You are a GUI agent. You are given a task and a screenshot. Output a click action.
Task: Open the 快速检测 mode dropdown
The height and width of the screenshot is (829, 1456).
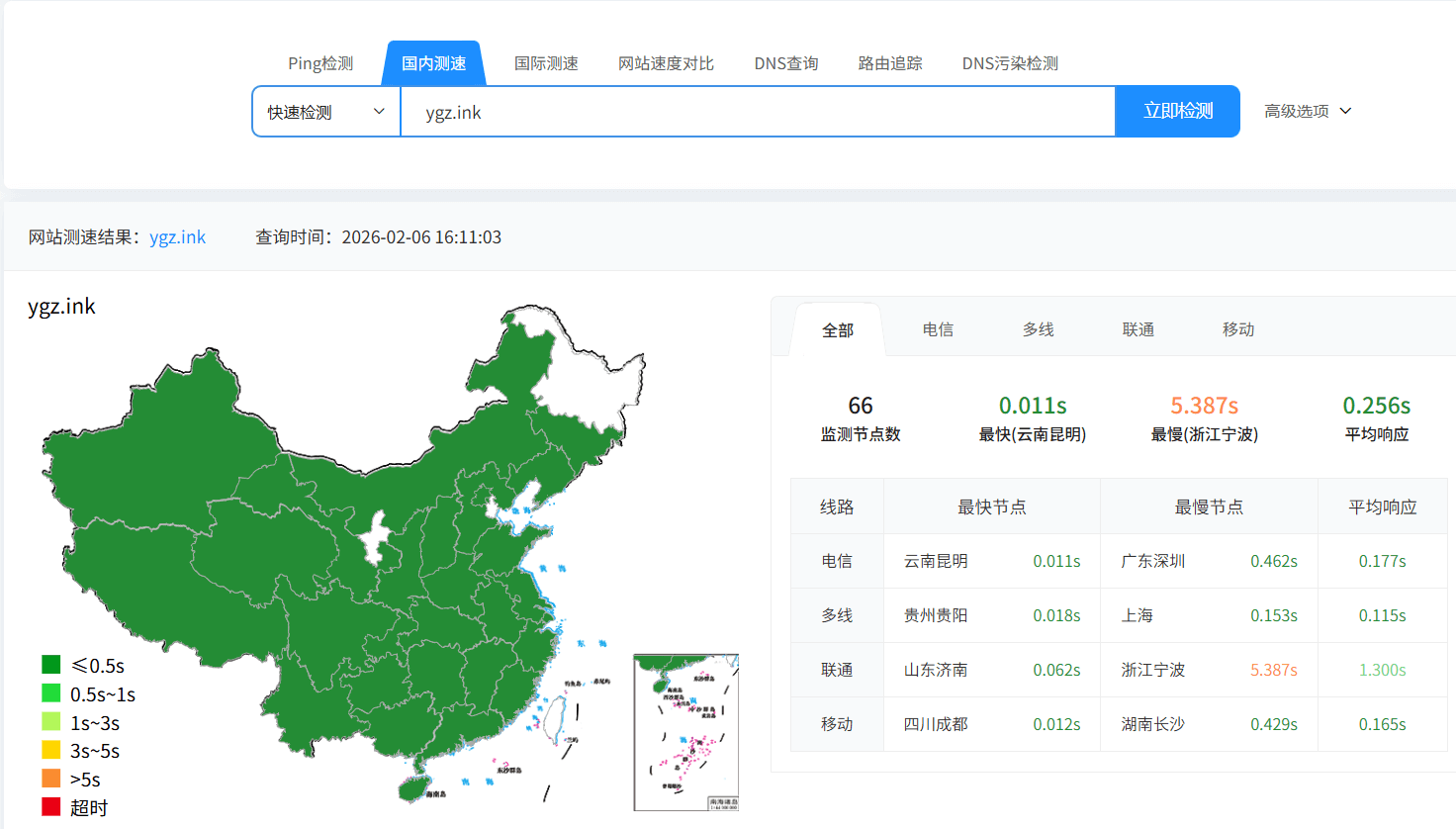(x=325, y=112)
